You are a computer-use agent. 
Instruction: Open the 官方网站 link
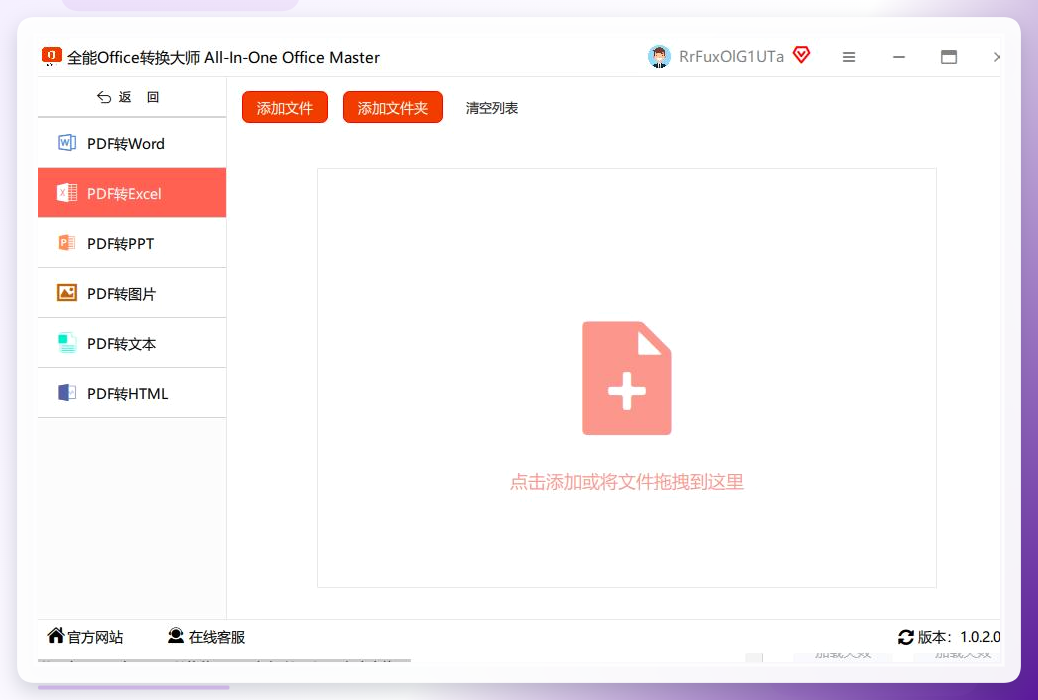95,637
